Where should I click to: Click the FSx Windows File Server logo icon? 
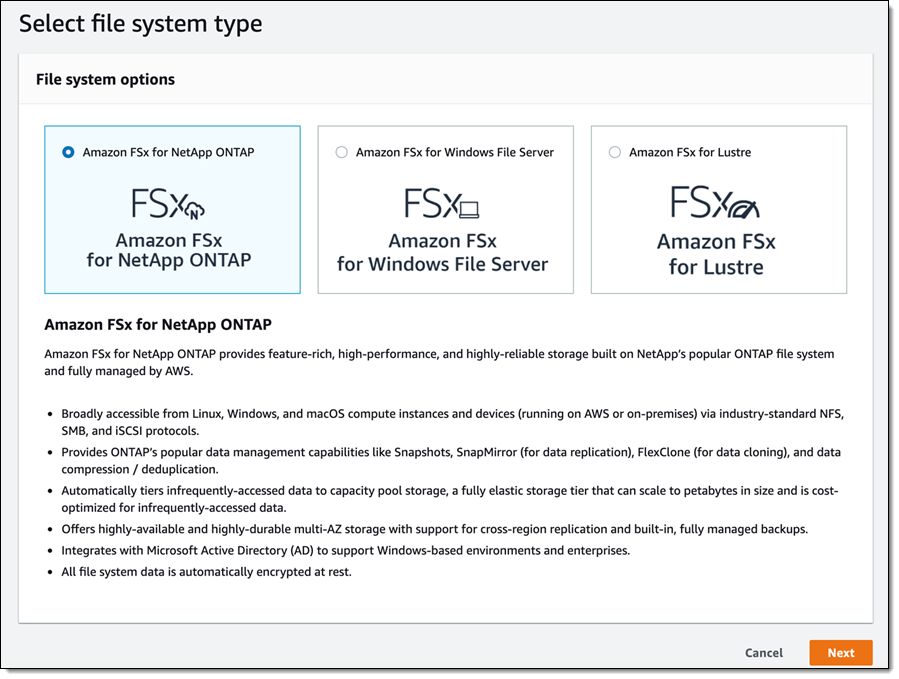(441, 204)
